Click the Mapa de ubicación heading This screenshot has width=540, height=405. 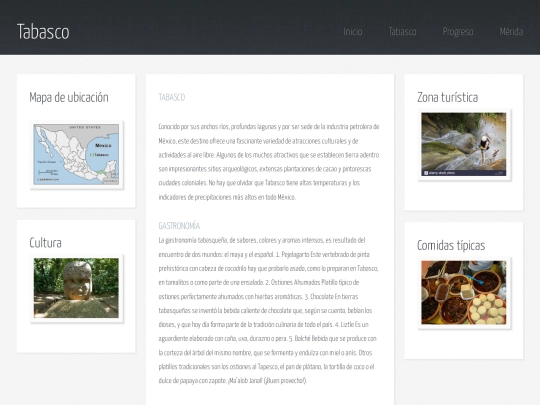pos(69,97)
